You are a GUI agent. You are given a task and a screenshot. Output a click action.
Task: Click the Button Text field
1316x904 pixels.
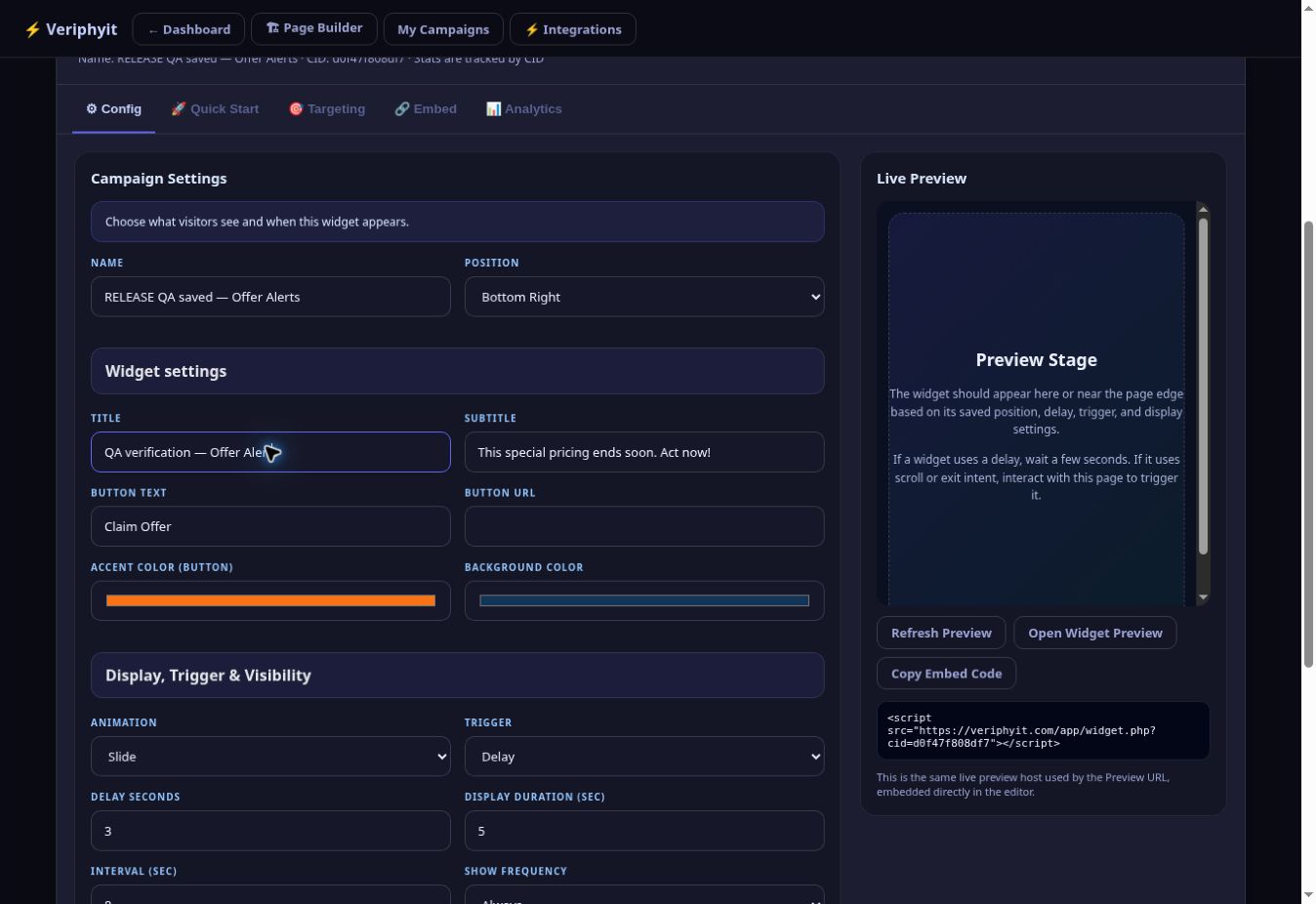tap(270, 526)
